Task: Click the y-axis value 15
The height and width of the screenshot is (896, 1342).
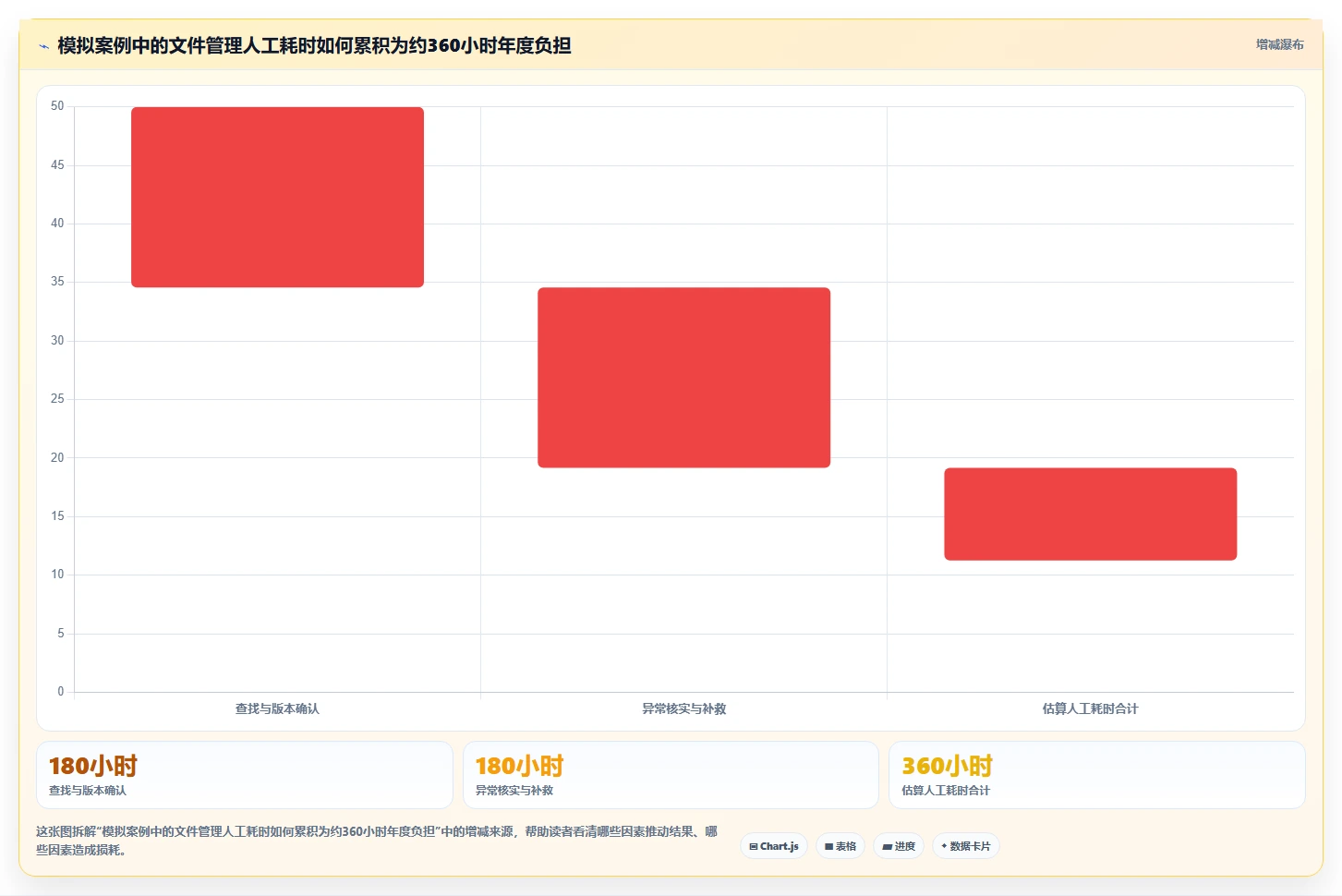Action: point(57,516)
